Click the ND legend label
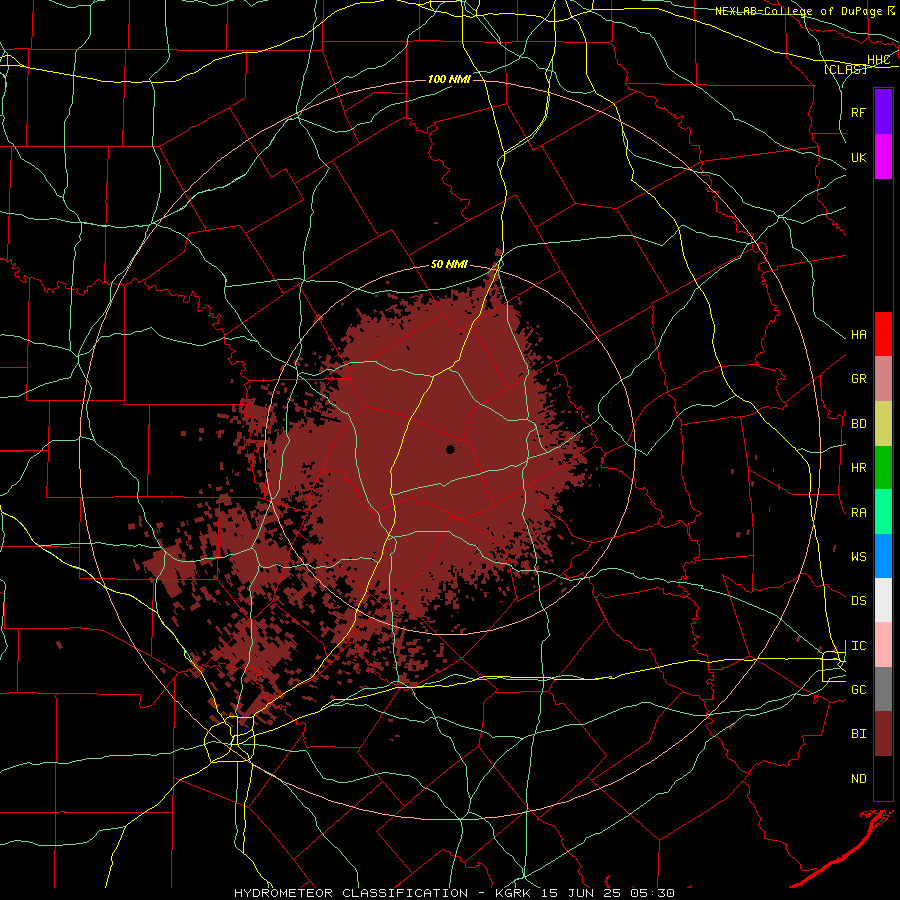The width and height of the screenshot is (900, 900). [x=859, y=779]
